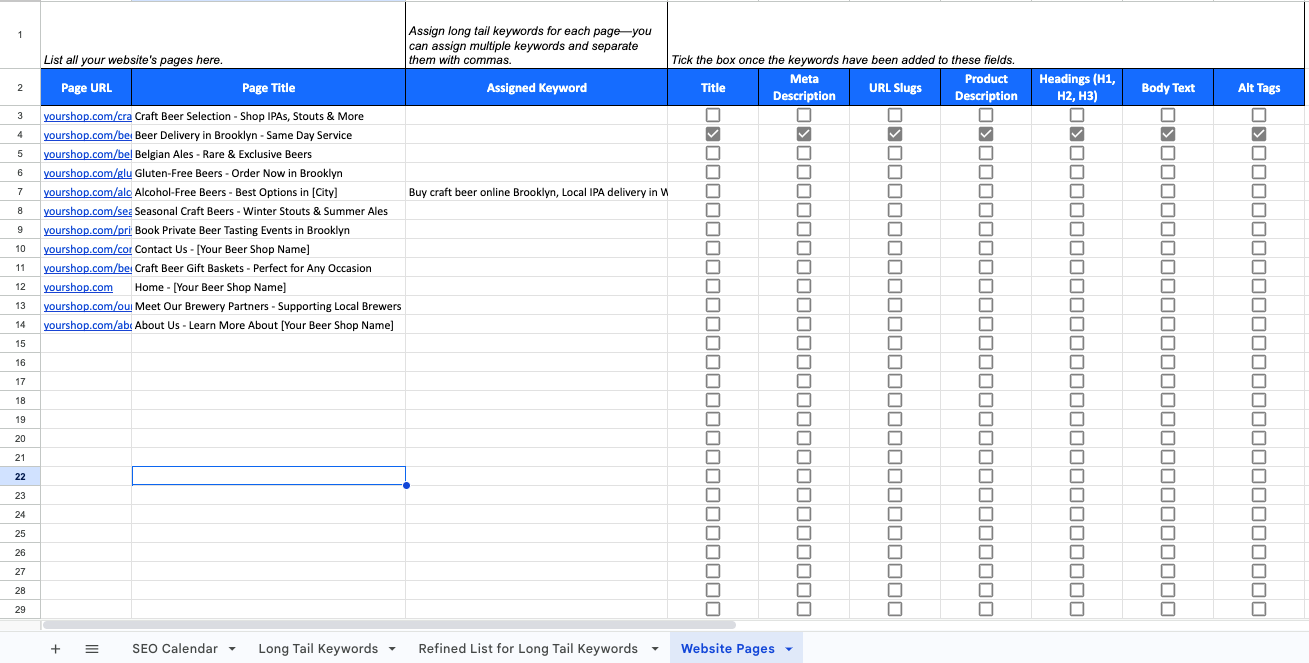The height and width of the screenshot is (663, 1309).
Task: Click the Beer Delivery page URL link in row 4
Action: [x=87, y=135]
